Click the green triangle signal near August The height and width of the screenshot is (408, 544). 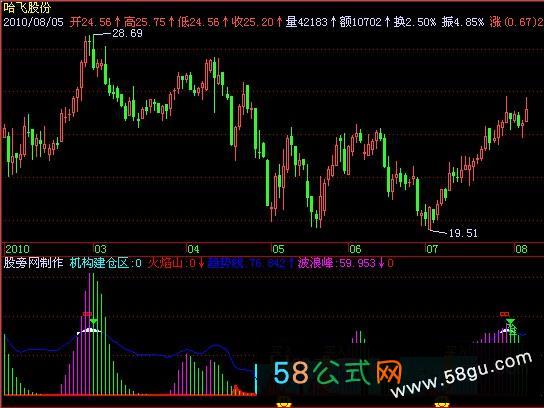[x=510, y=322]
